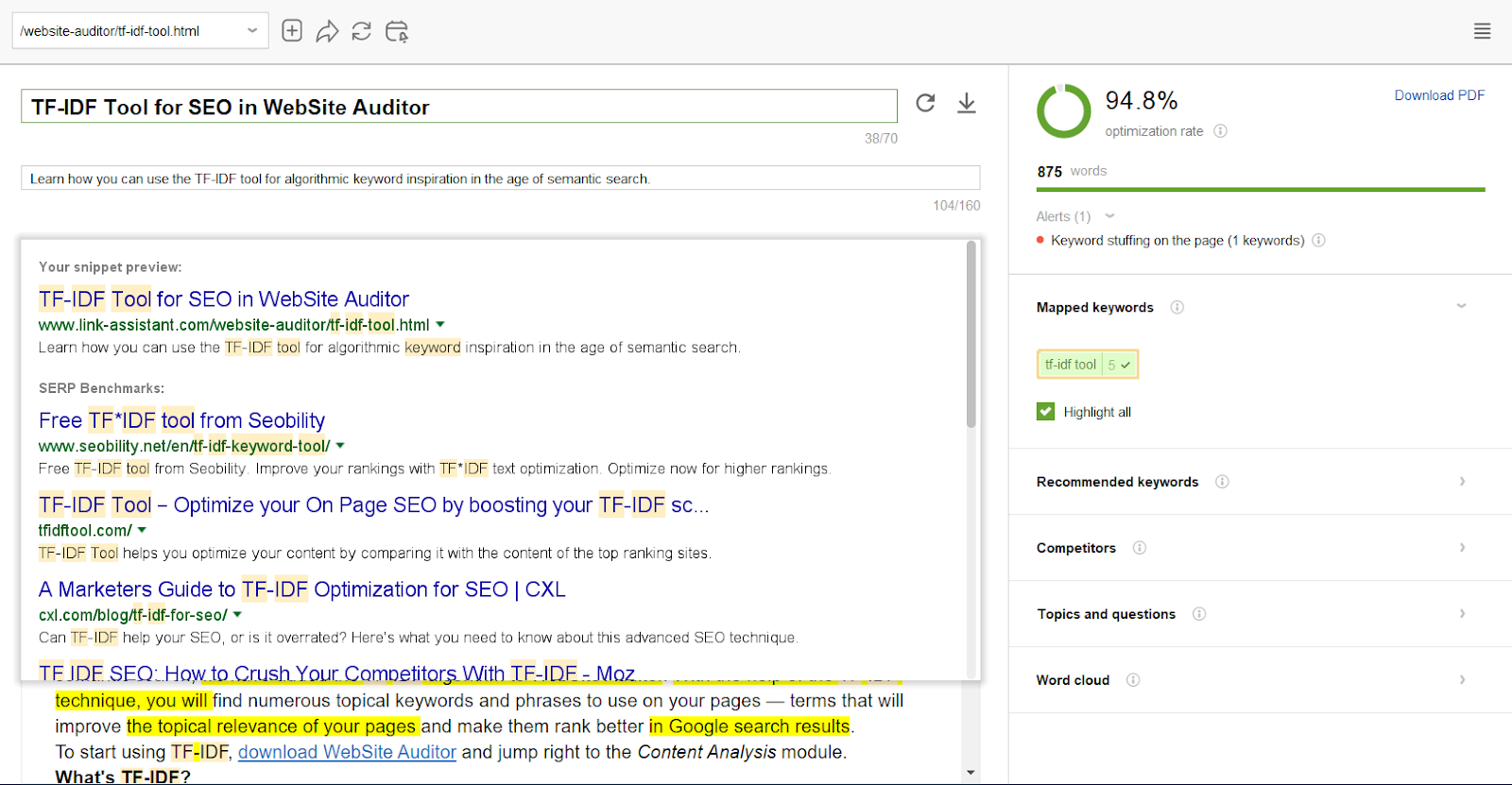Open A Marketers Guide to TF-IDF Optimization result
1512x785 pixels.
click(x=302, y=589)
